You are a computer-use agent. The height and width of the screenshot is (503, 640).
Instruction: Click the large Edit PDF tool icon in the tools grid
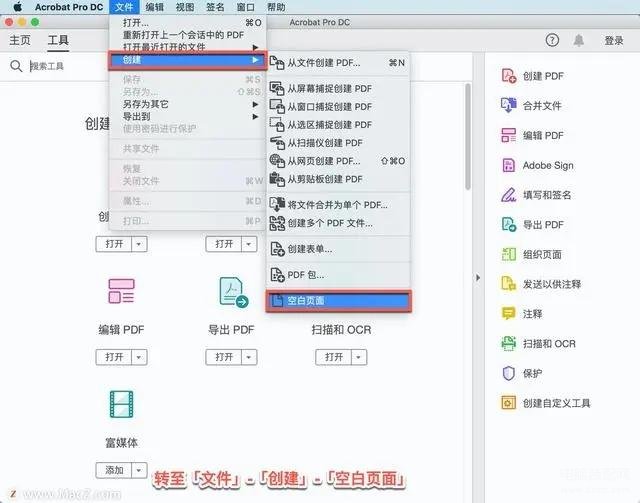[121, 291]
